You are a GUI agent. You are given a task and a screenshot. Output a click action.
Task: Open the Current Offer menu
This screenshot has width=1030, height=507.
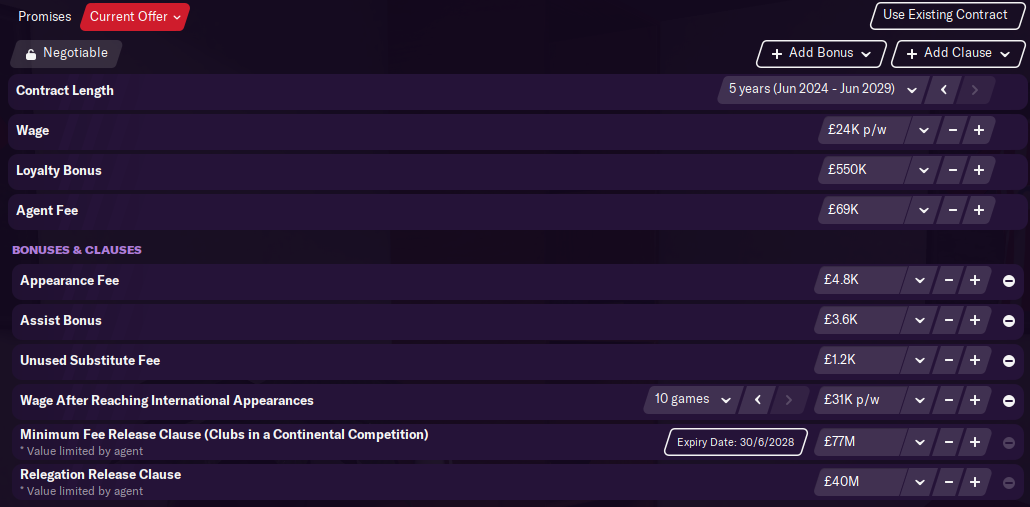(135, 17)
